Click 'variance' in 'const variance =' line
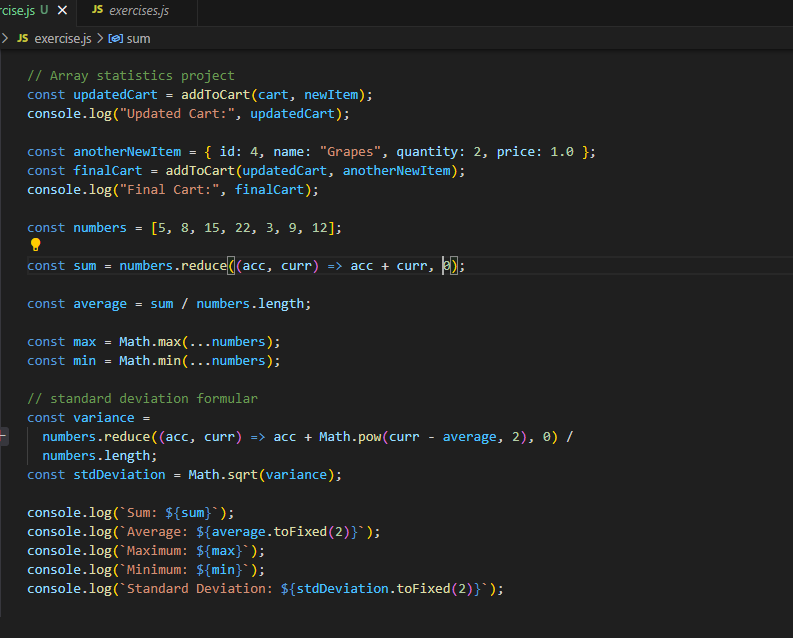Image resolution: width=793 pixels, height=638 pixels. click(x=104, y=418)
